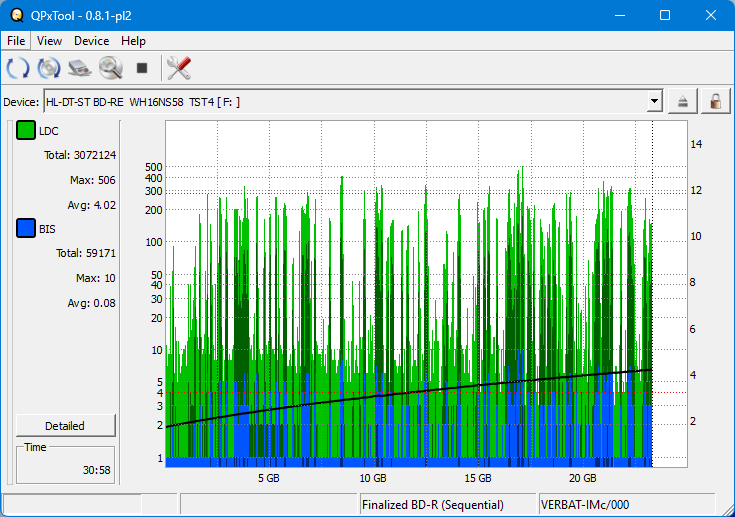
Task: Start the disc scan magnifier icon
Action: pos(111,68)
